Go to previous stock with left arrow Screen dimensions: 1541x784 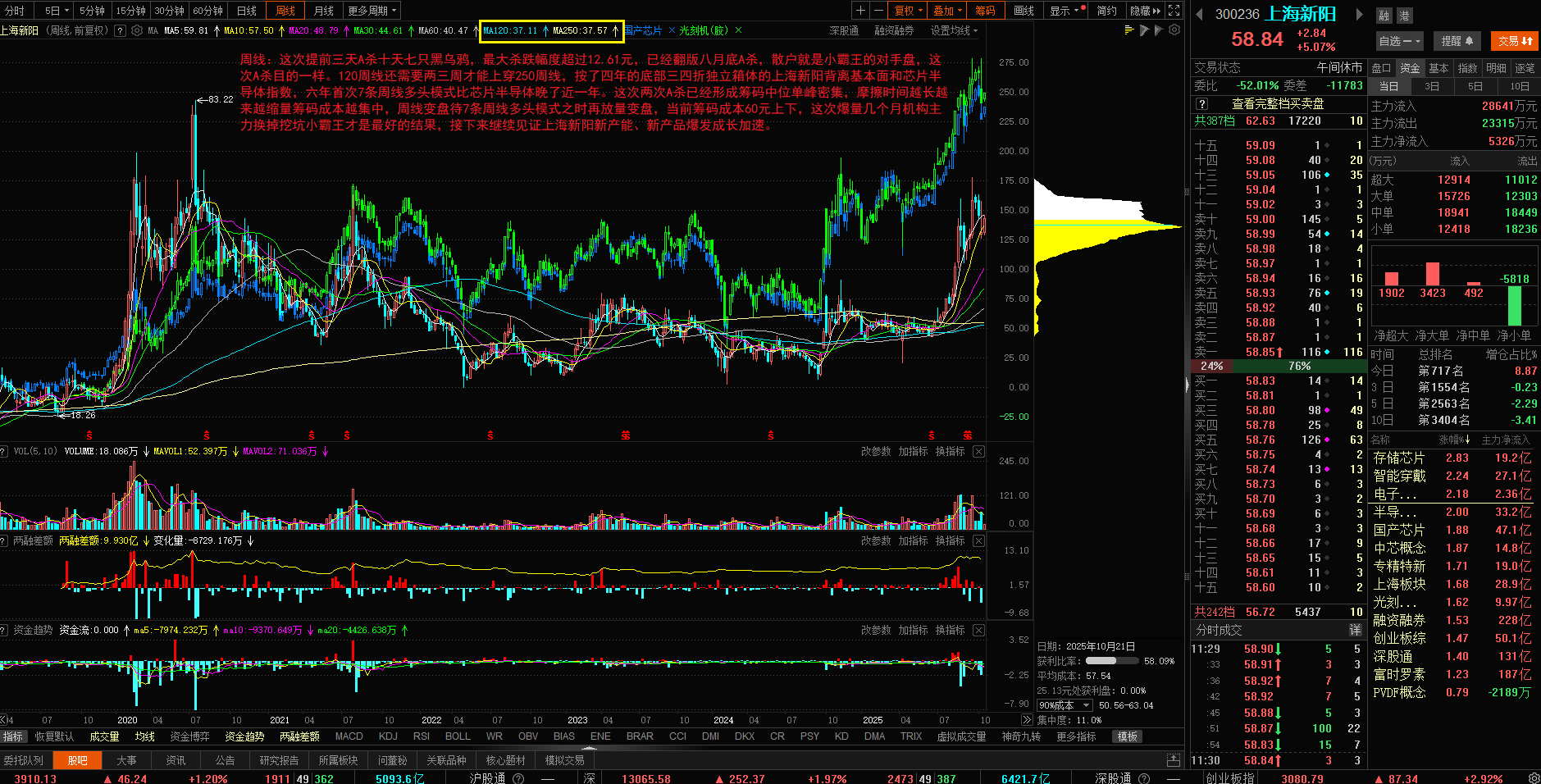1199,14
